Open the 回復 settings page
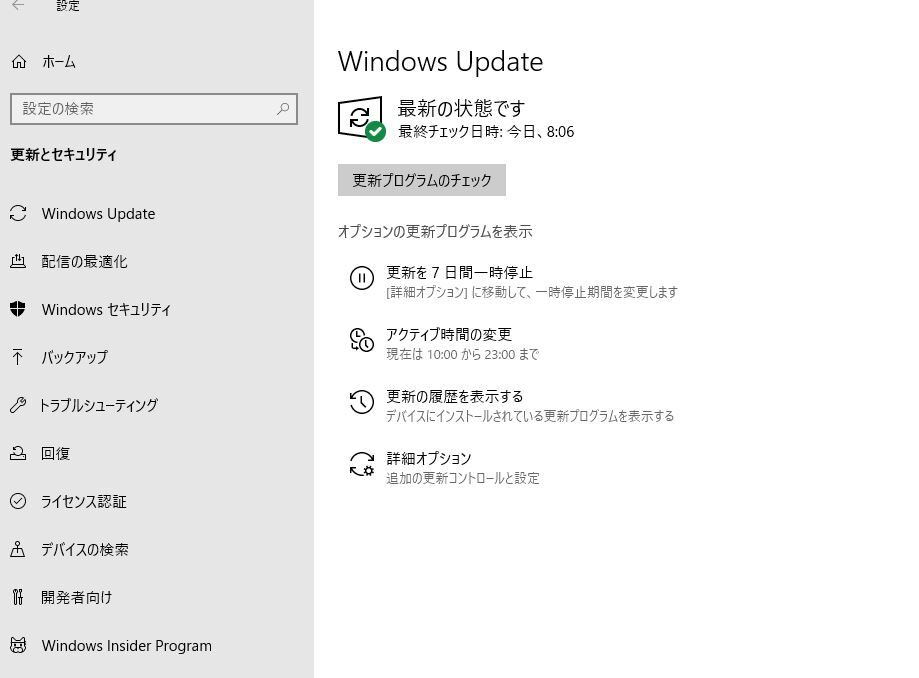 (x=56, y=453)
